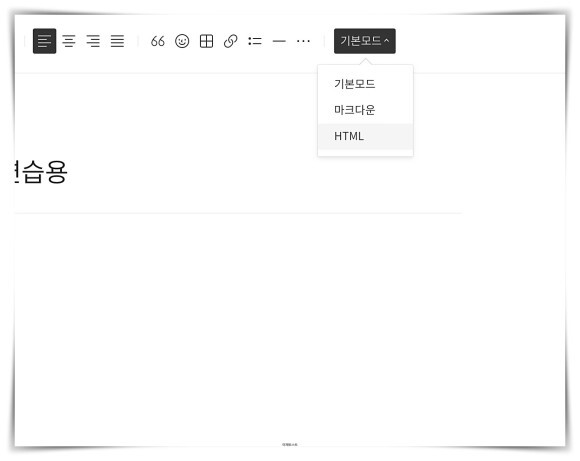Open the emoticon picker
Screen dimensions: 580x461
[182, 41]
